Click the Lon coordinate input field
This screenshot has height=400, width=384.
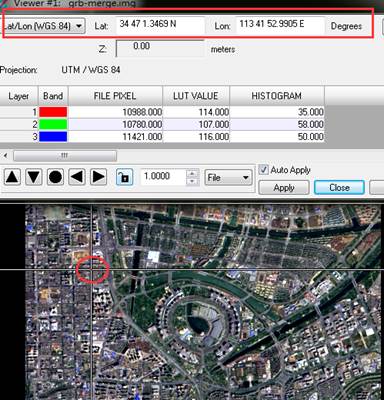pos(280,25)
